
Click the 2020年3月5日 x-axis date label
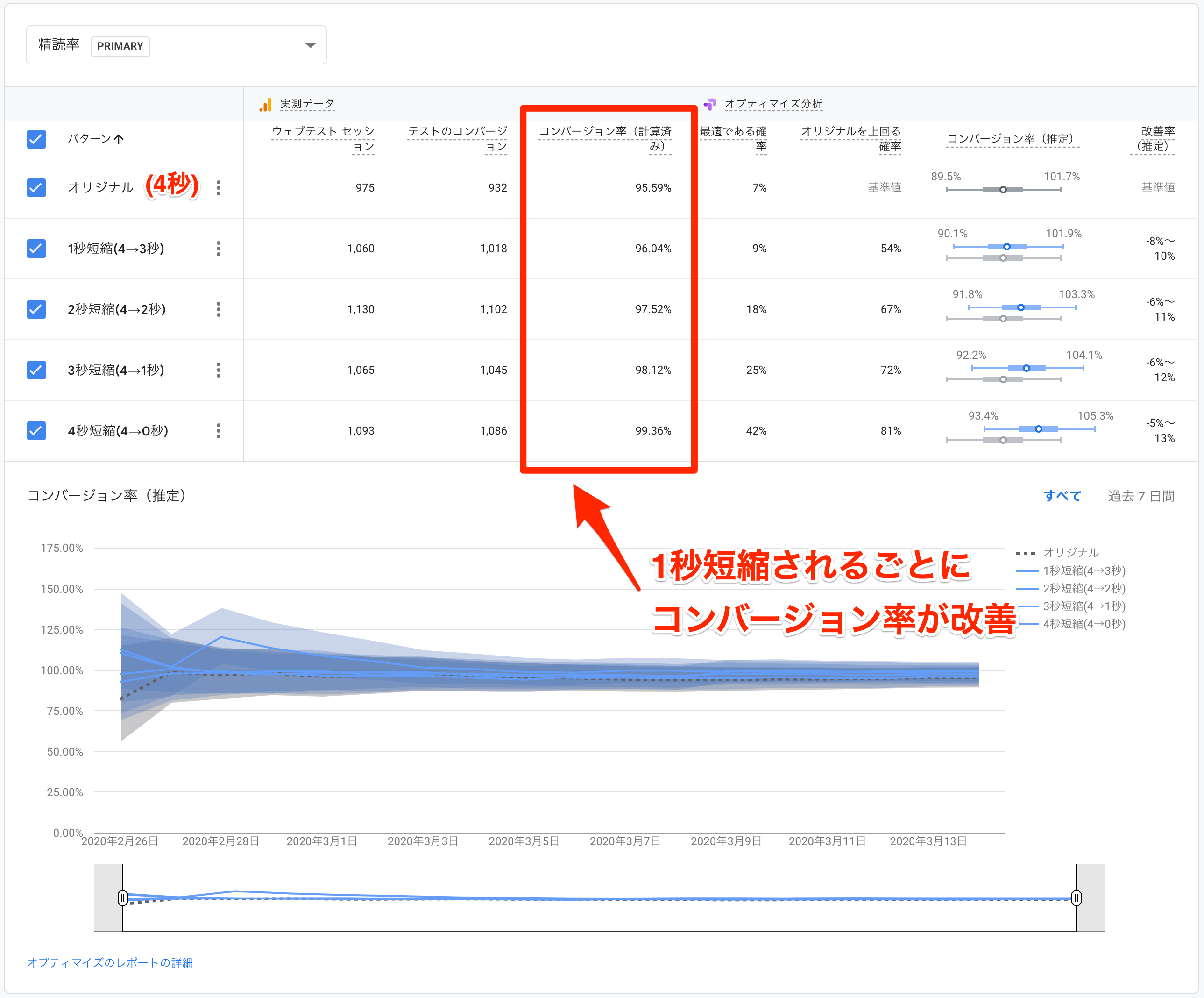coord(524,841)
